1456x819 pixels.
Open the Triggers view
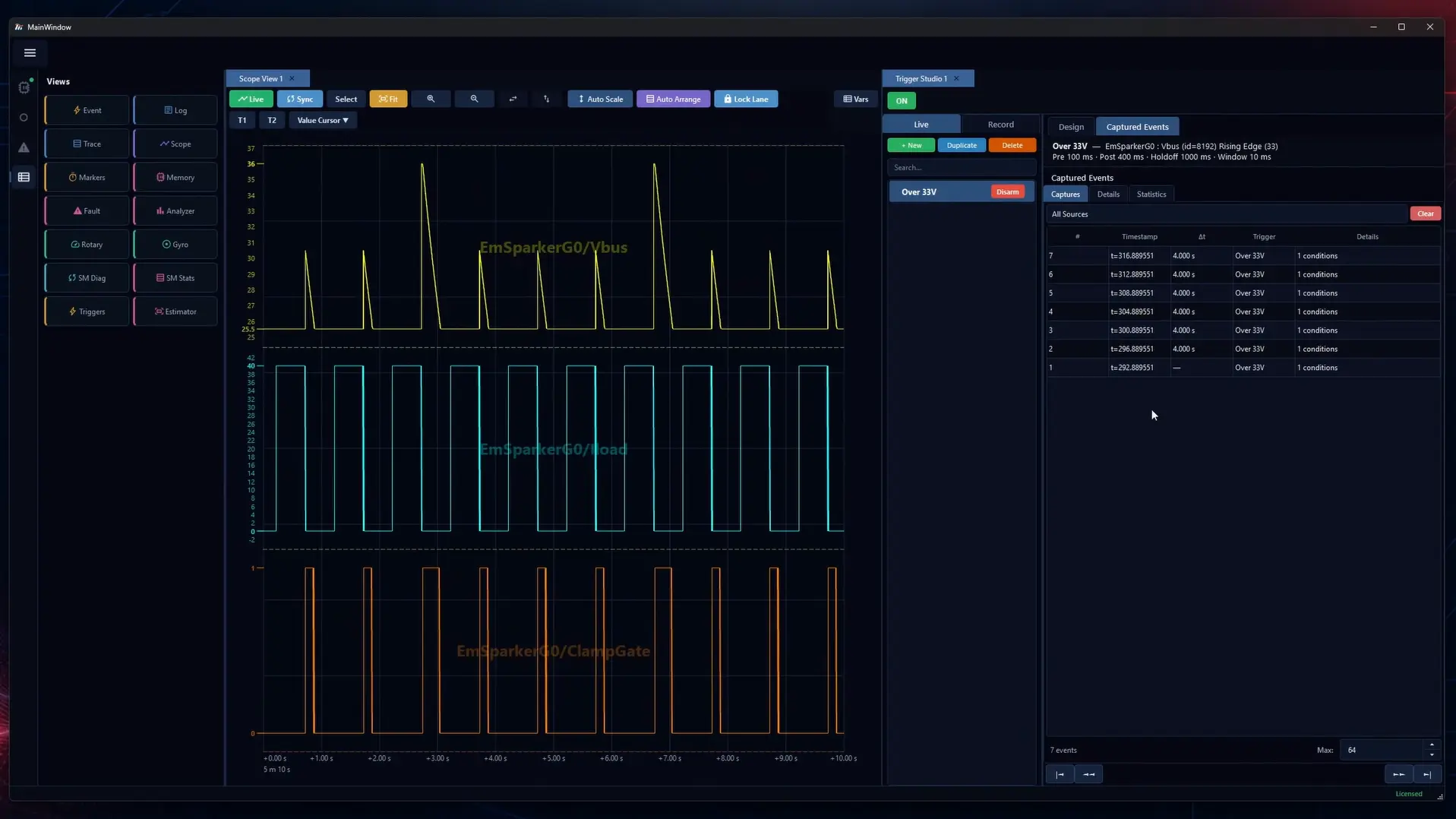[x=87, y=311]
